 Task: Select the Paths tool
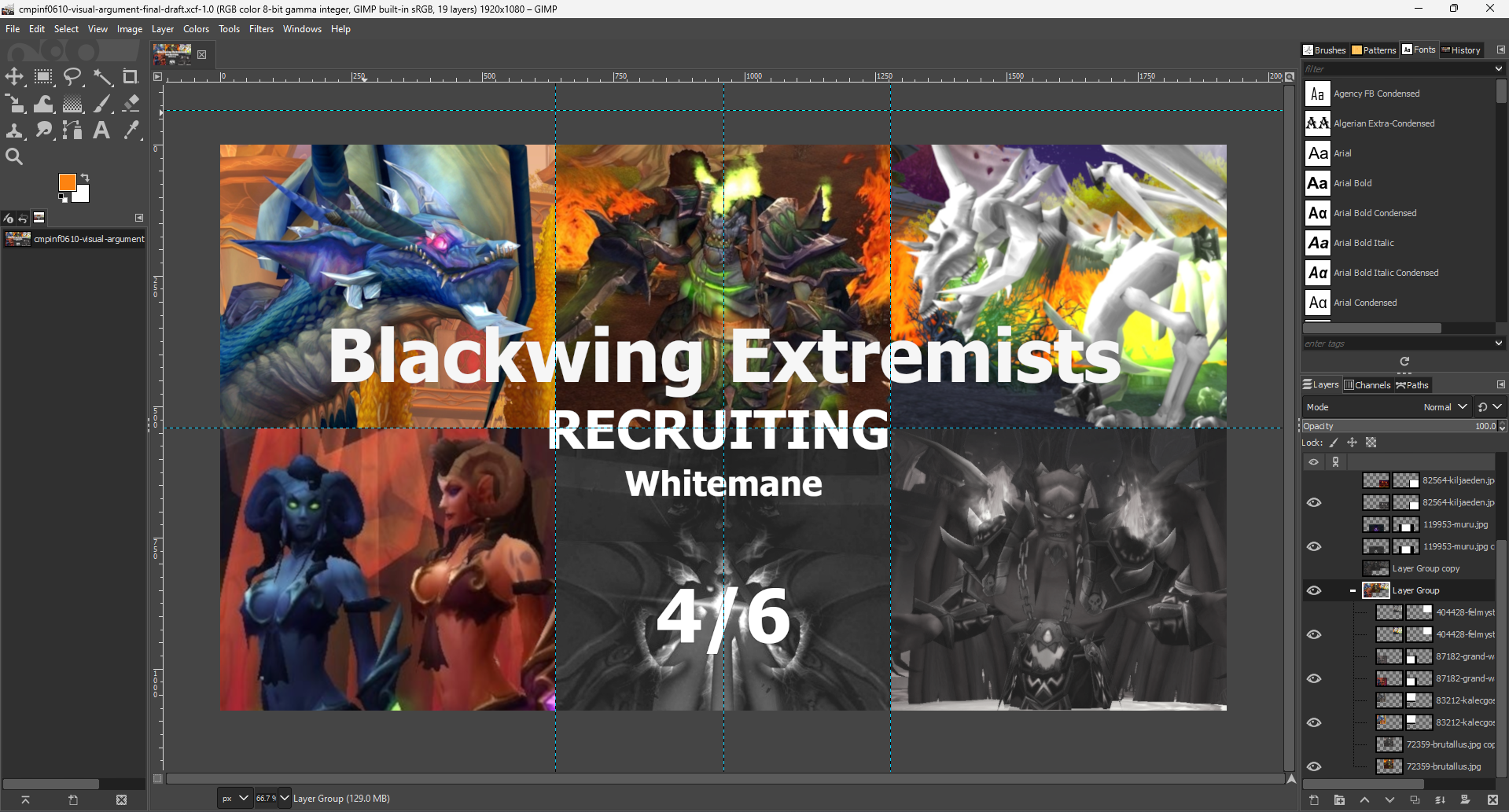[x=72, y=130]
